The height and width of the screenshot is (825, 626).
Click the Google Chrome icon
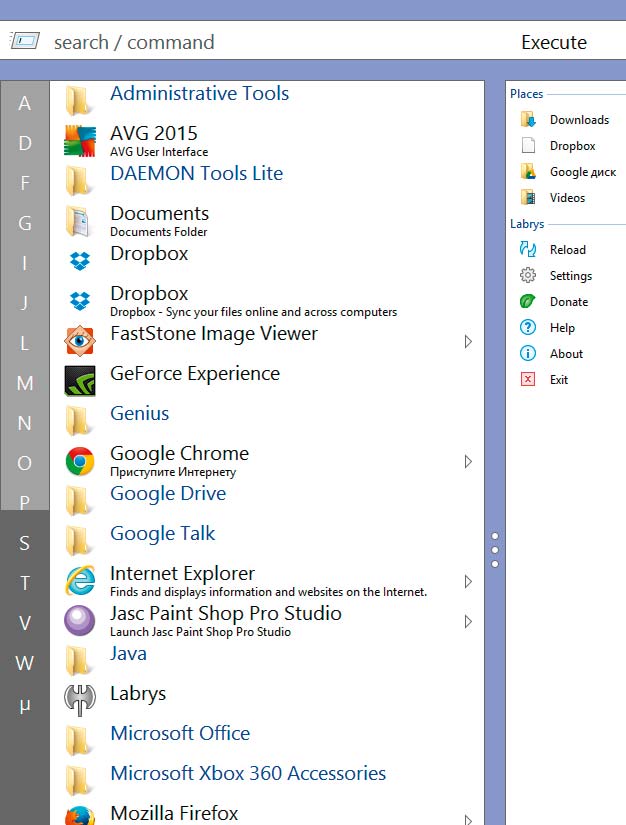tap(80, 461)
